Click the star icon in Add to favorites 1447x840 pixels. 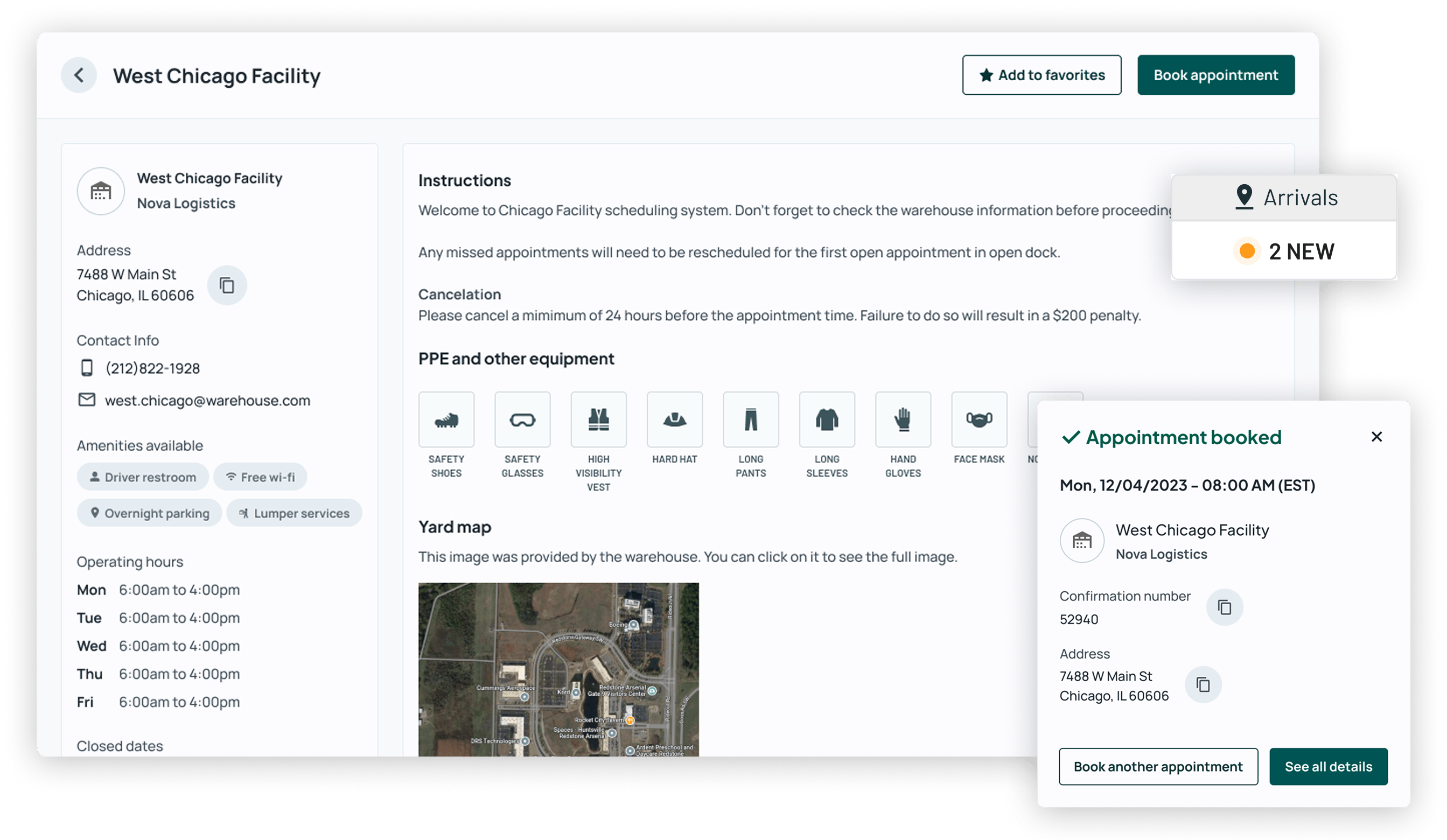tap(986, 75)
